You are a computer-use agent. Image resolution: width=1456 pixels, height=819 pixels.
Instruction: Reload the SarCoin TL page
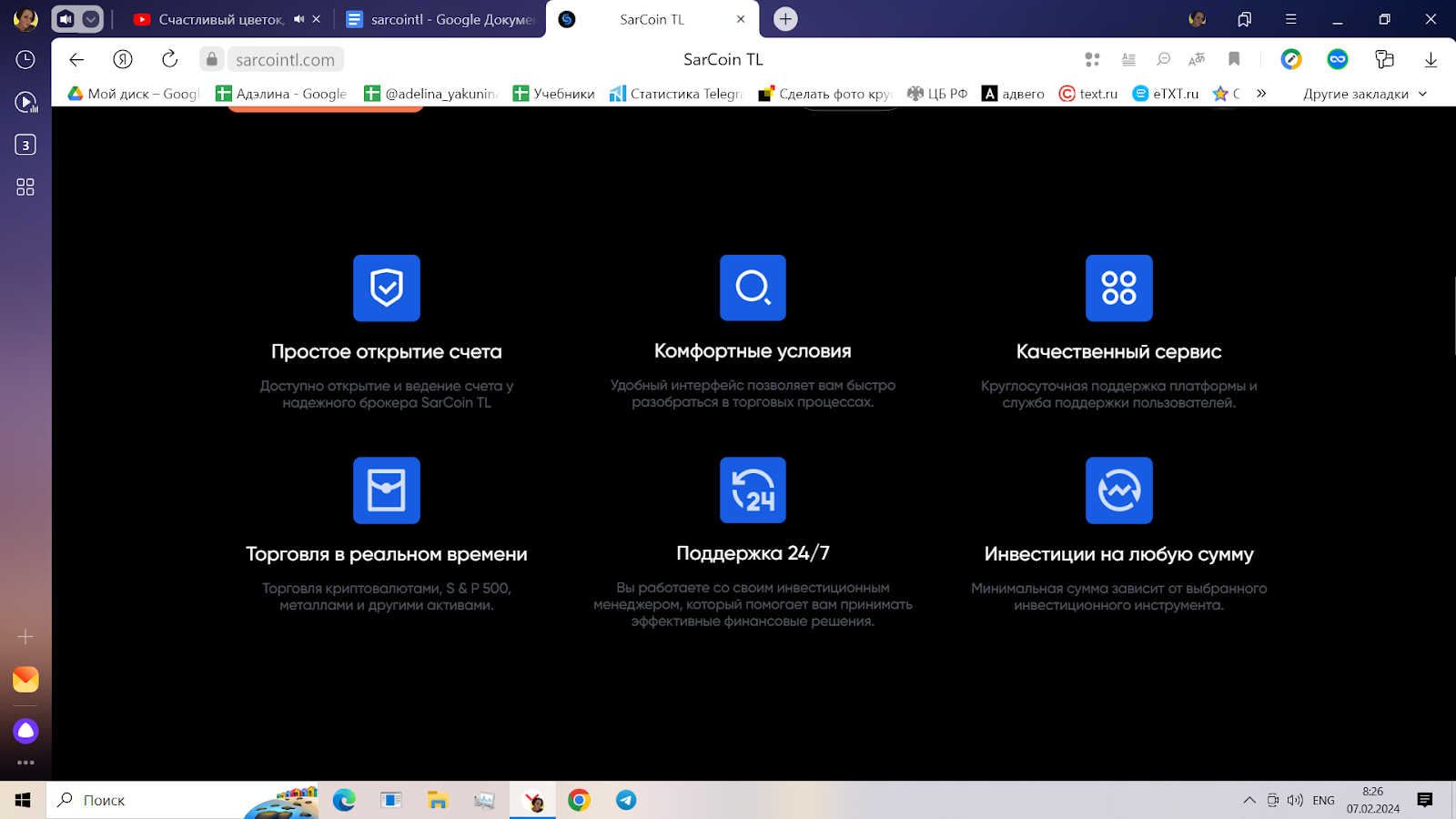[x=169, y=59]
